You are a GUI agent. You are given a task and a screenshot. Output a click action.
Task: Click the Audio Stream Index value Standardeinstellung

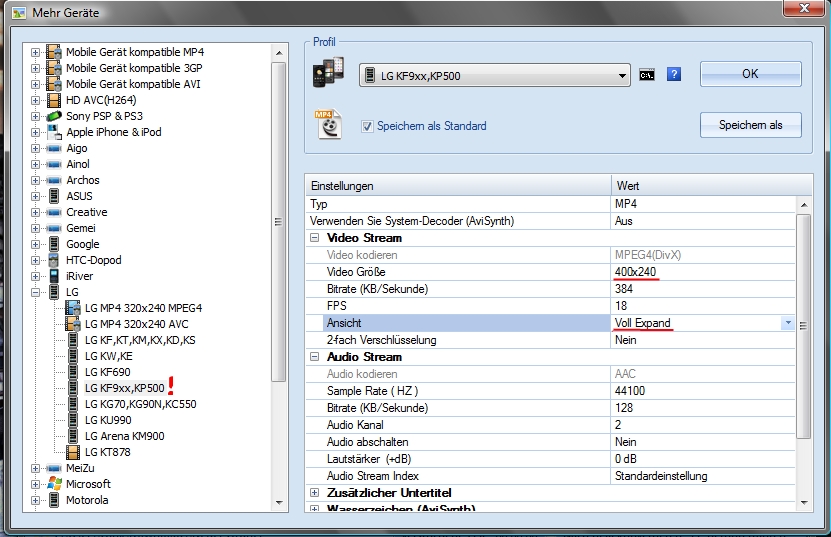(x=661, y=476)
